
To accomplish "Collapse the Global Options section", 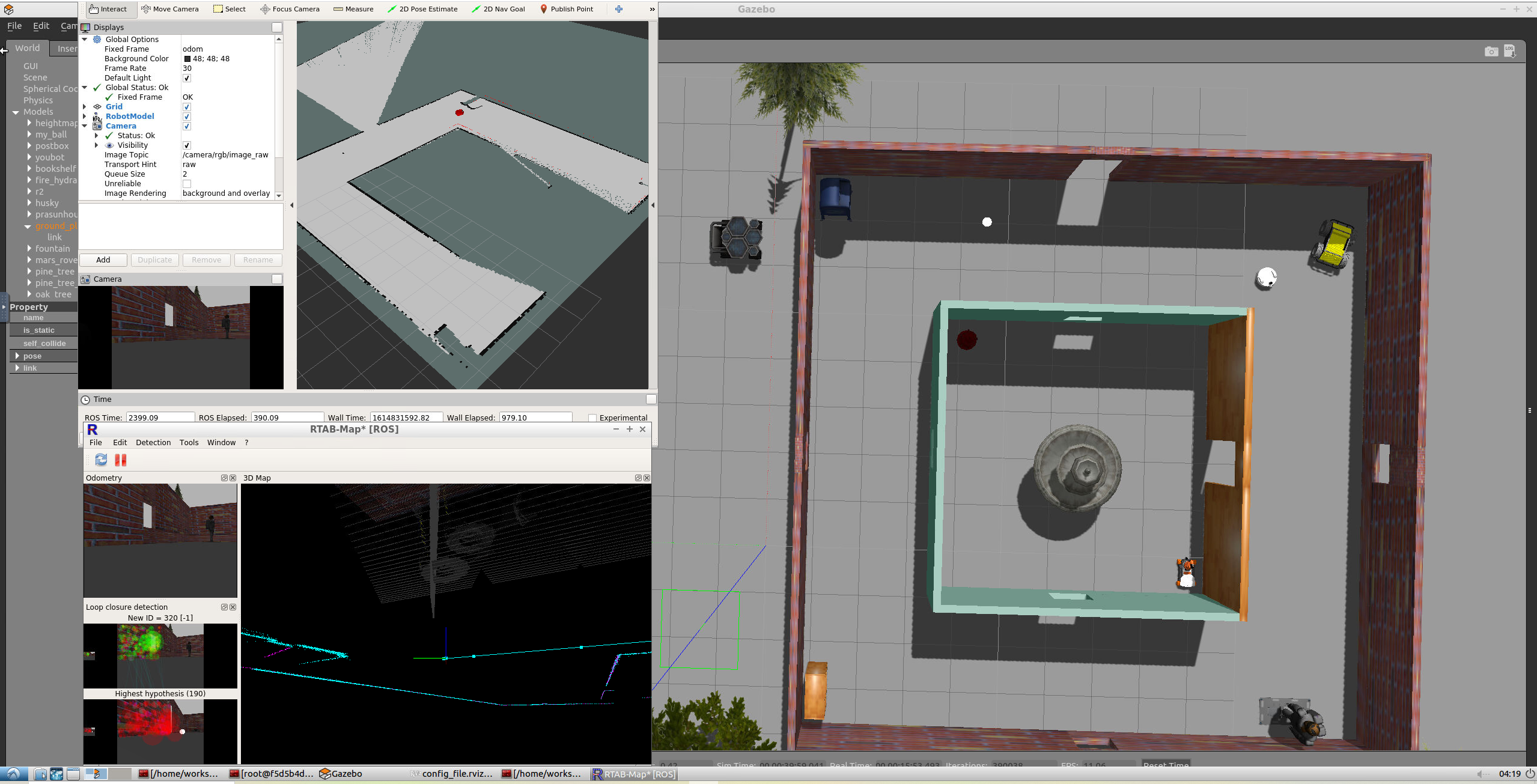I will [85, 40].
